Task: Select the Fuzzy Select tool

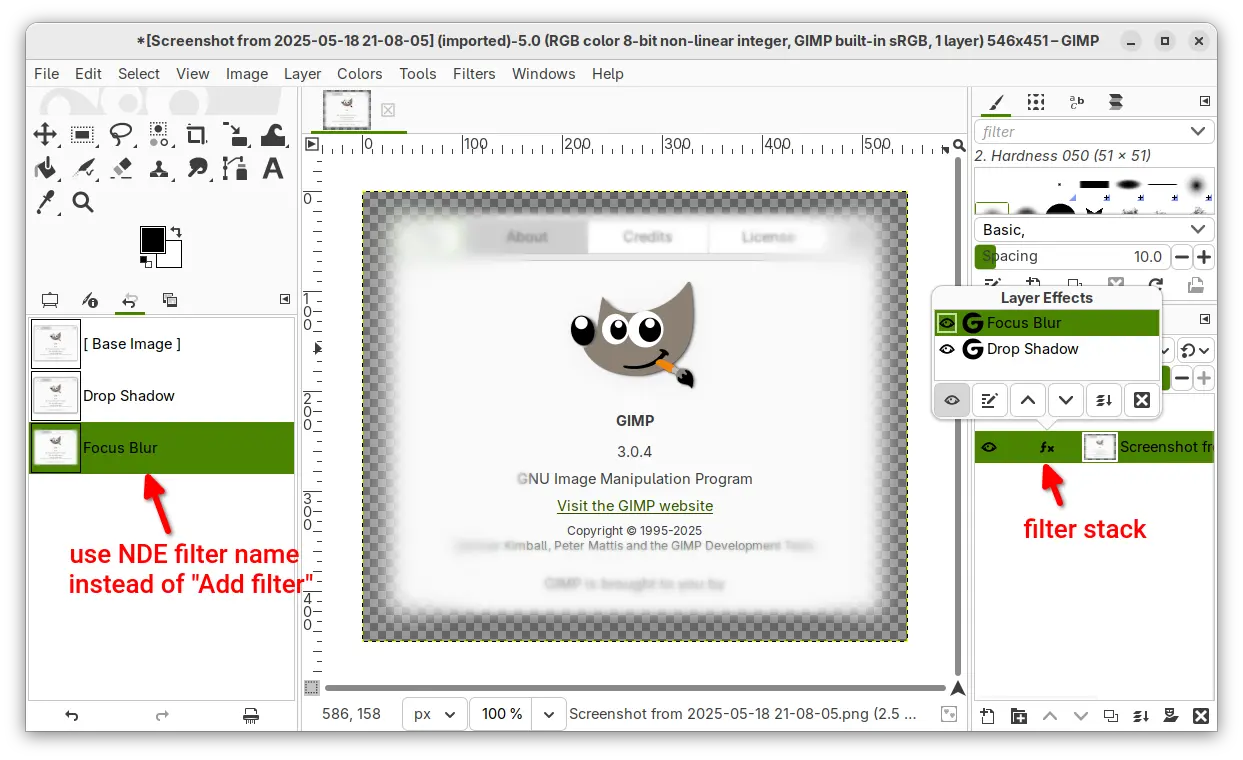Action: pos(159,134)
